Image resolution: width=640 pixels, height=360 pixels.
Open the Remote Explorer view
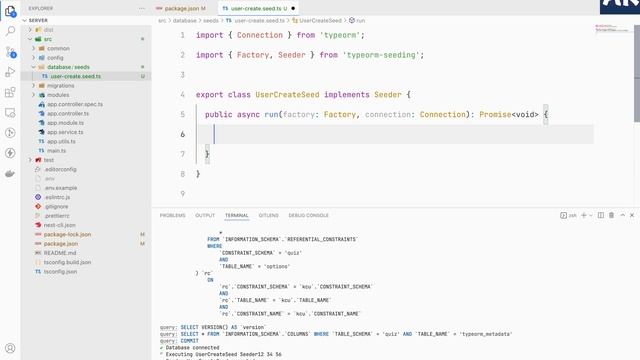click(10, 113)
